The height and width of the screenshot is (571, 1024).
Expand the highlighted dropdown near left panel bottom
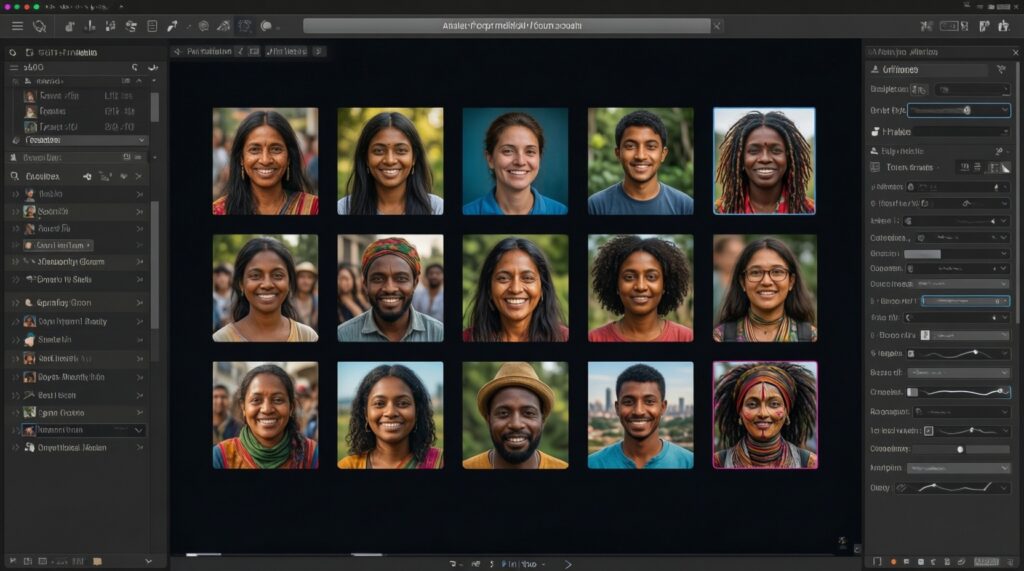coord(138,430)
